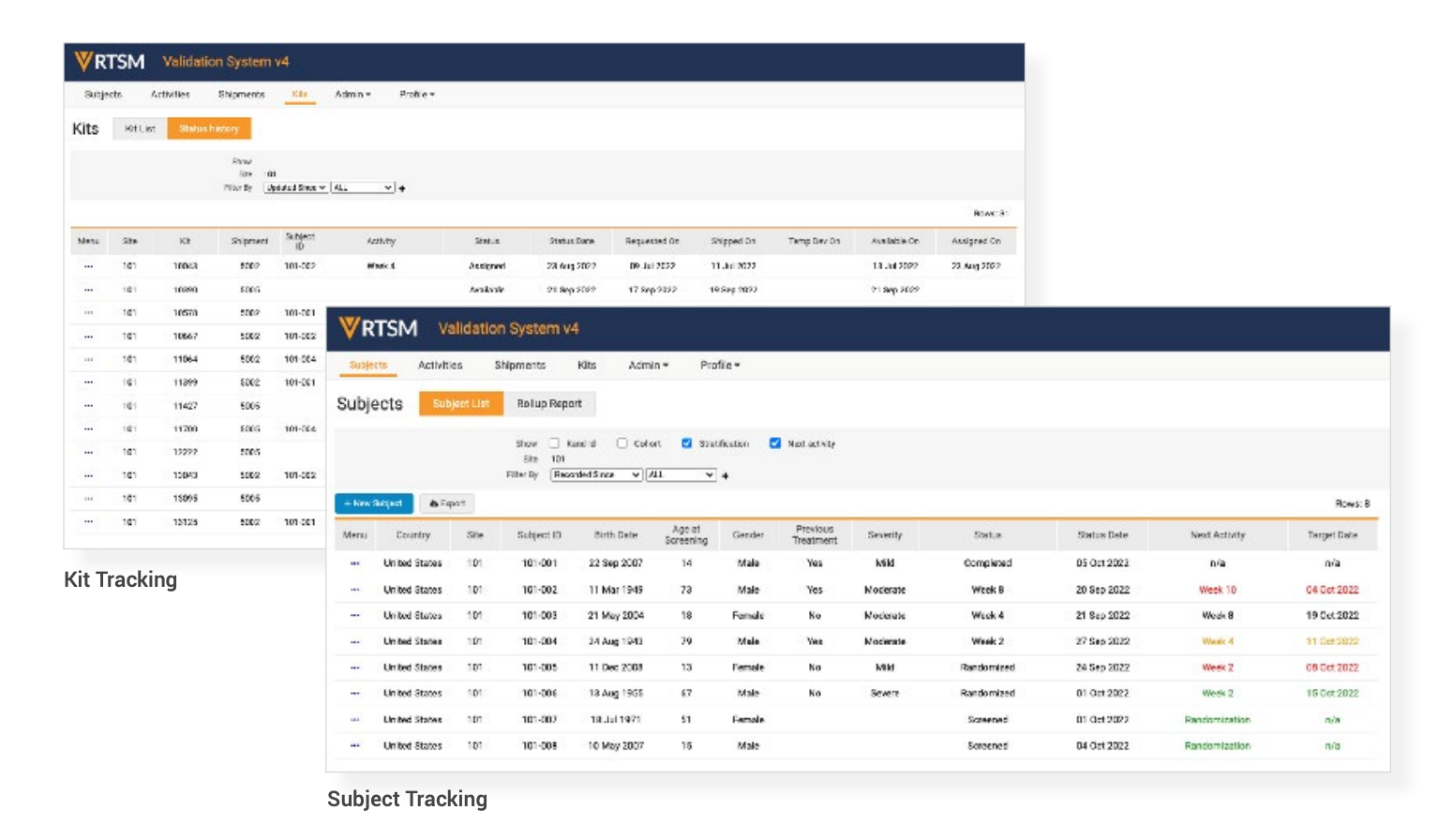This screenshot has width=1453, height=840.
Task: Go to the Activities tab in Subjects window
Action: [440, 366]
